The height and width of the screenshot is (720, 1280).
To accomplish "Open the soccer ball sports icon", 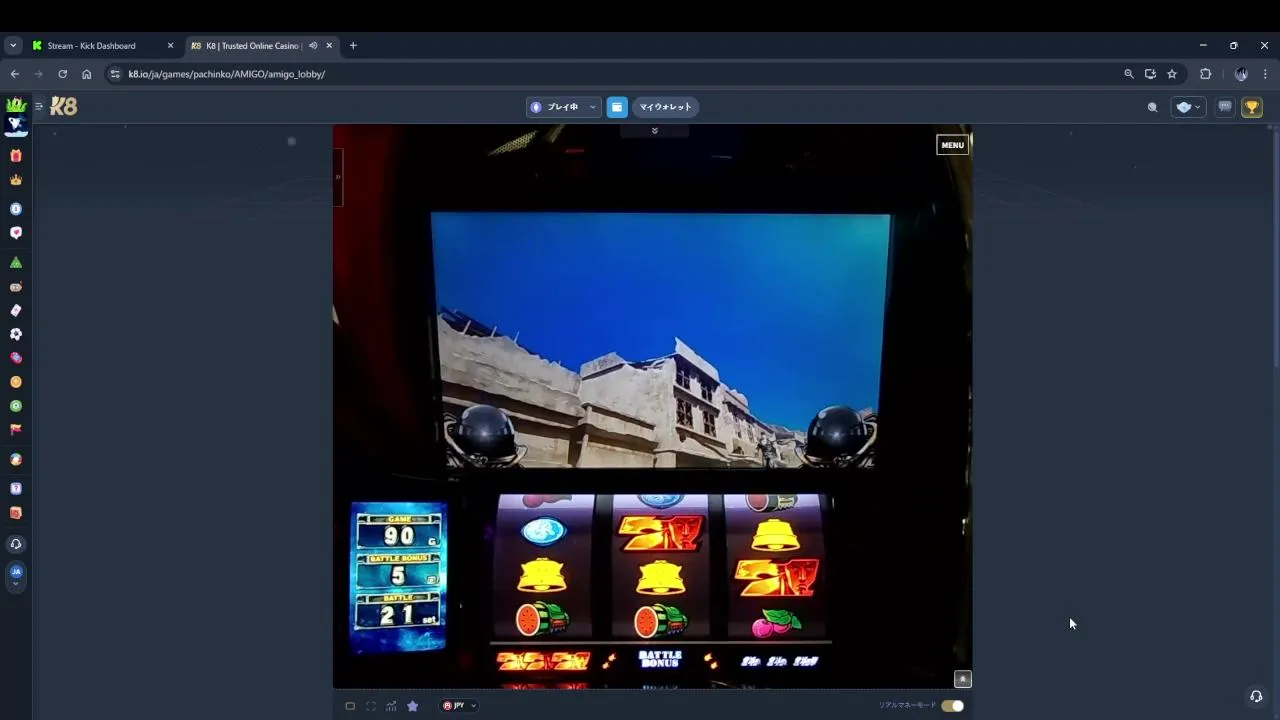I will point(15,334).
